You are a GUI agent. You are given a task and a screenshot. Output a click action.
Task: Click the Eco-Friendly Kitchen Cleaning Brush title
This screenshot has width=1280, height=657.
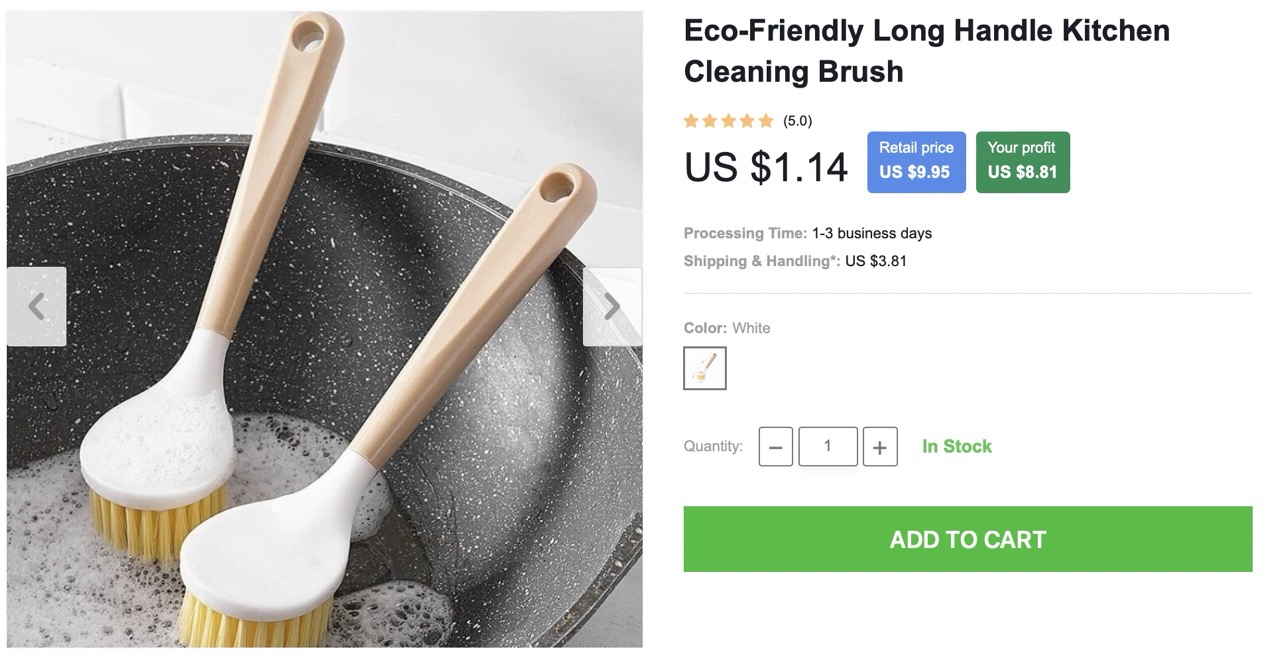point(926,50)
